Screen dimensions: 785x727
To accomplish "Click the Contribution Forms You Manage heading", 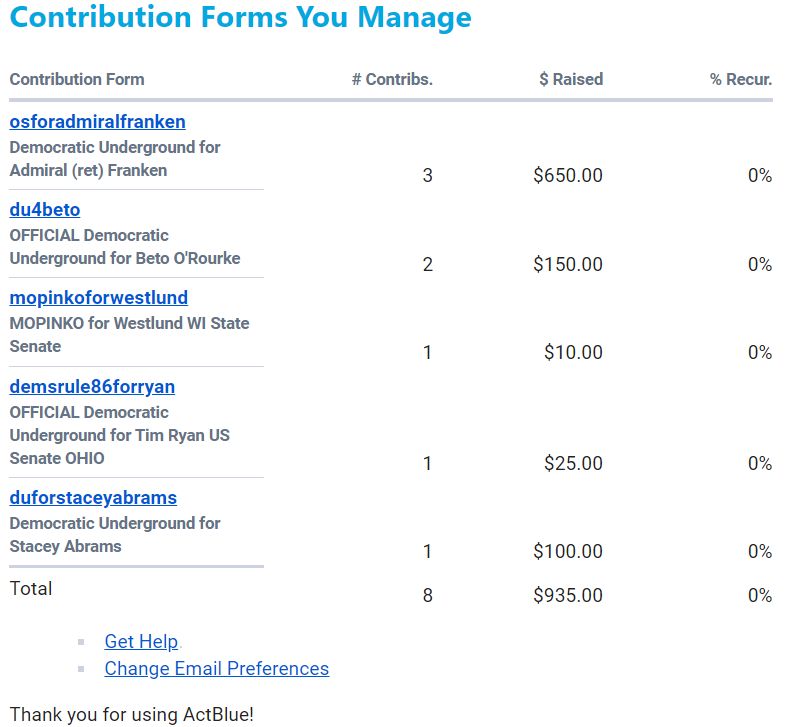I will (x=240, y=18).
